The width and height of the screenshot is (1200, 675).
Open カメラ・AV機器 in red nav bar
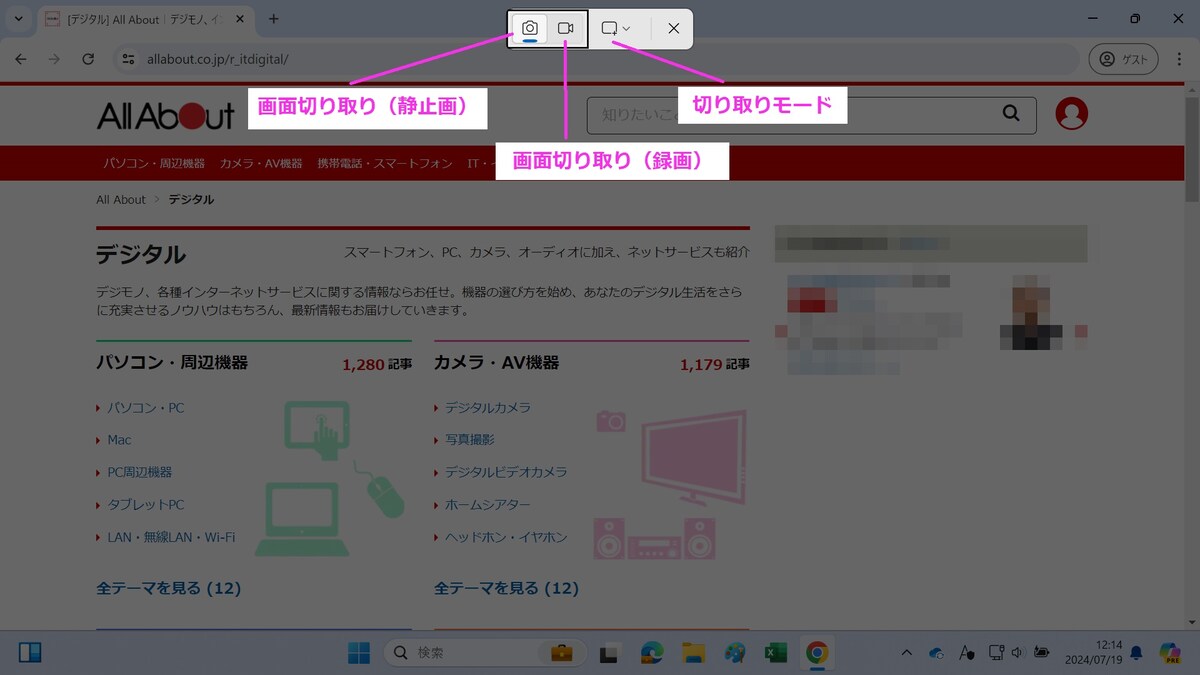(x=261, y=163)
